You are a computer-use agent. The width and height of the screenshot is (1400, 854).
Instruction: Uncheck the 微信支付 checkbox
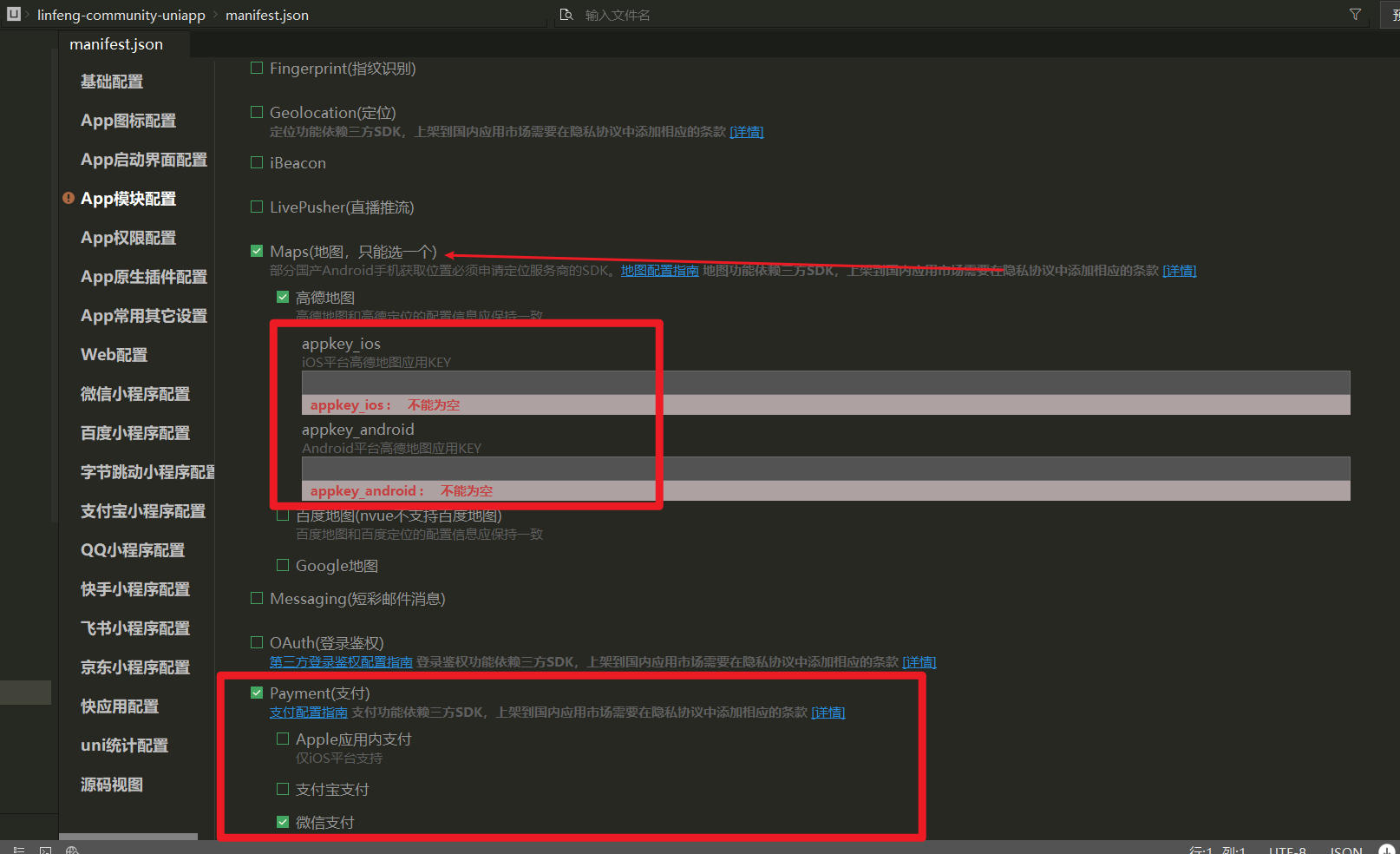283,822
